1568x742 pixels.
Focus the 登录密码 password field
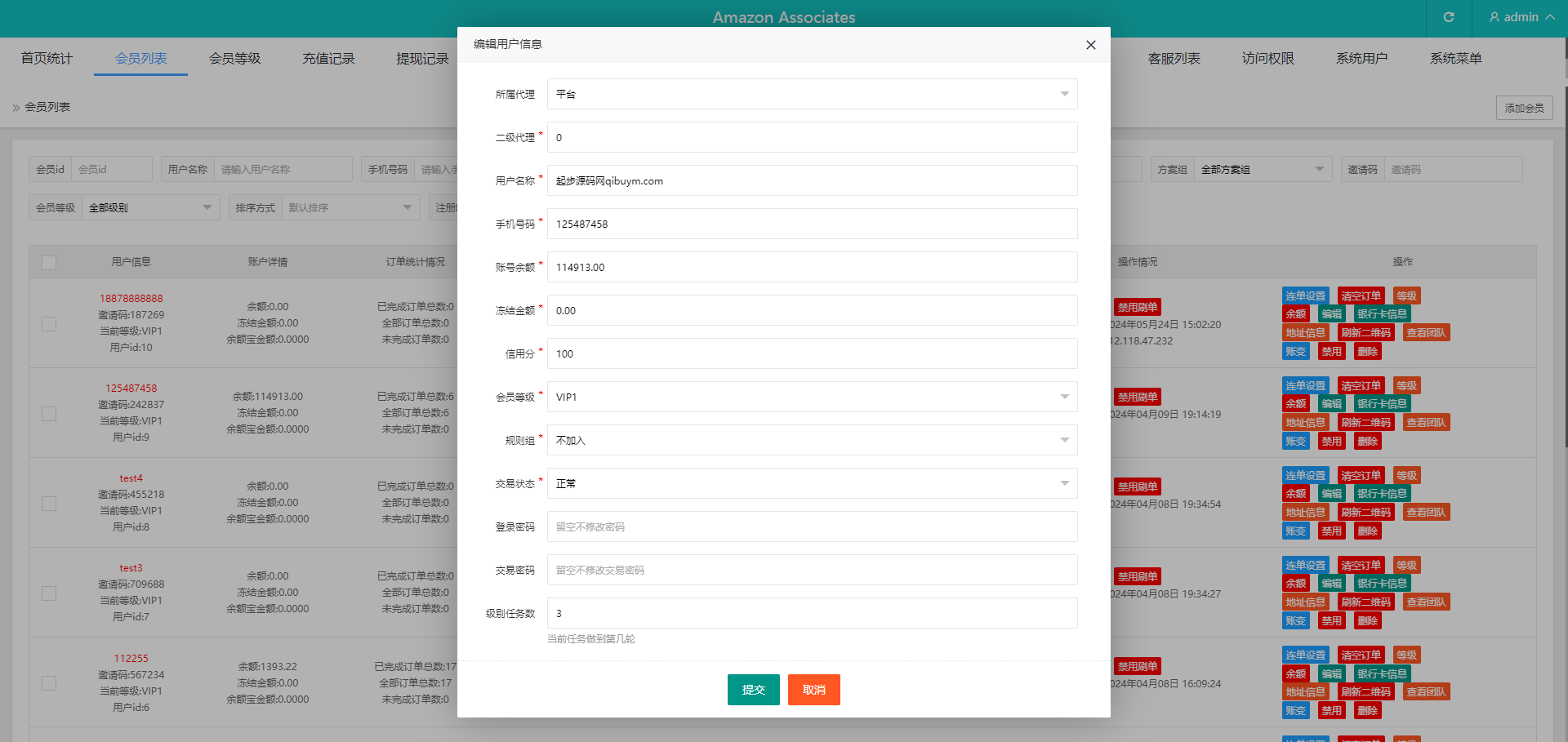tap(812, 527)
